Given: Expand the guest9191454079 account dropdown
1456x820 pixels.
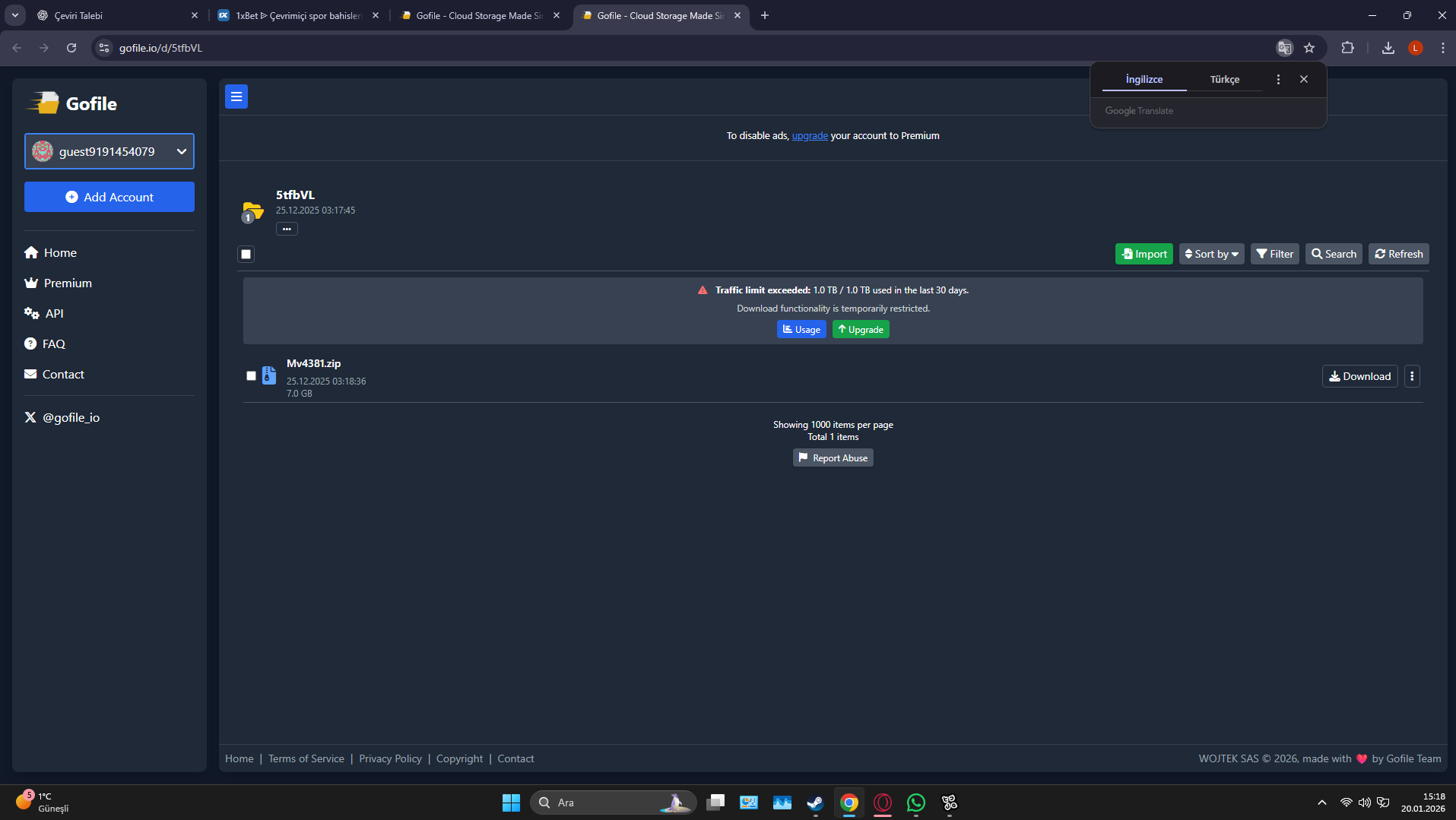Looking at the screenshot, I should coord(109,151).
